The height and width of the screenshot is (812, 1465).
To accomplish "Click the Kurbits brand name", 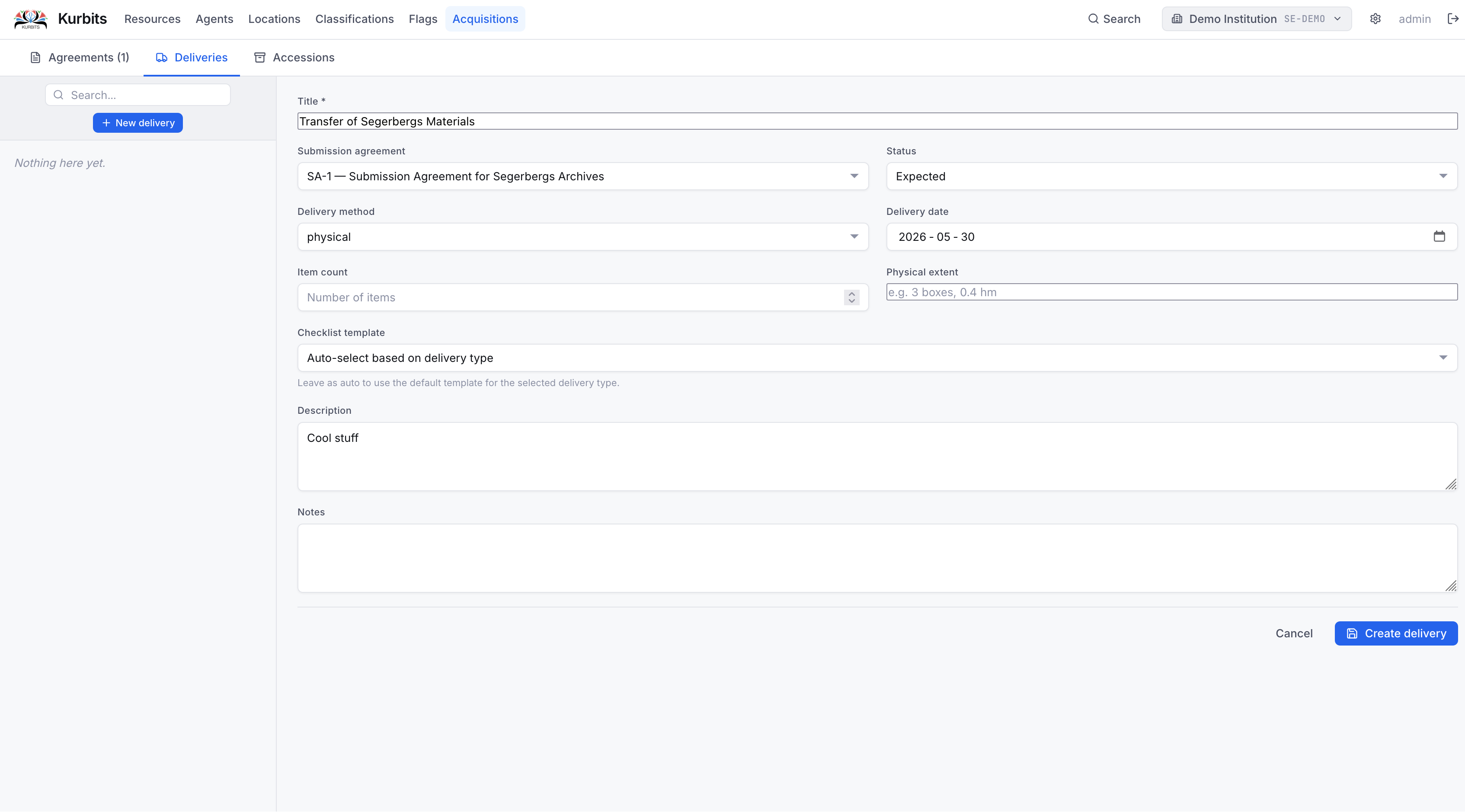I will coord(83,19).
